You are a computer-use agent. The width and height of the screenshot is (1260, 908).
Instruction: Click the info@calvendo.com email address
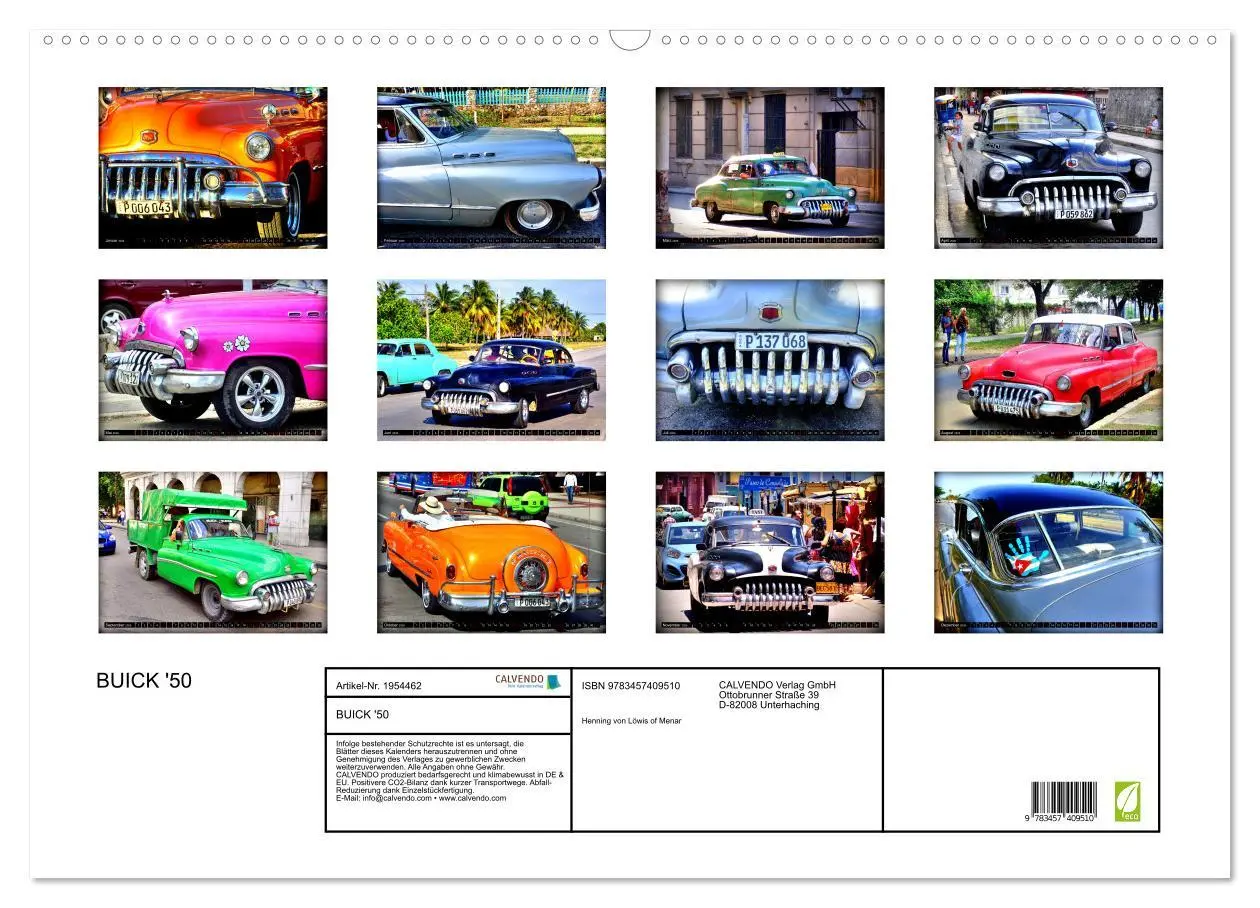(x=395, y=798)
